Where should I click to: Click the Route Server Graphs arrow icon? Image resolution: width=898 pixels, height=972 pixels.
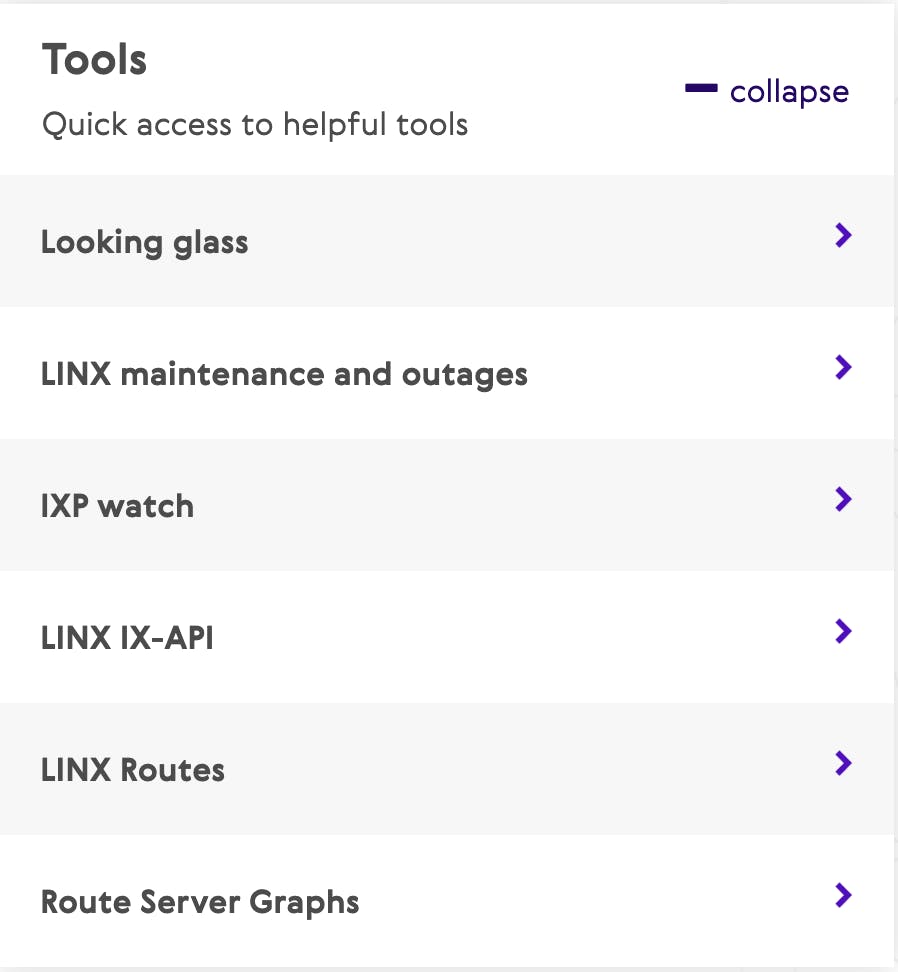click(x=843, y=895)
